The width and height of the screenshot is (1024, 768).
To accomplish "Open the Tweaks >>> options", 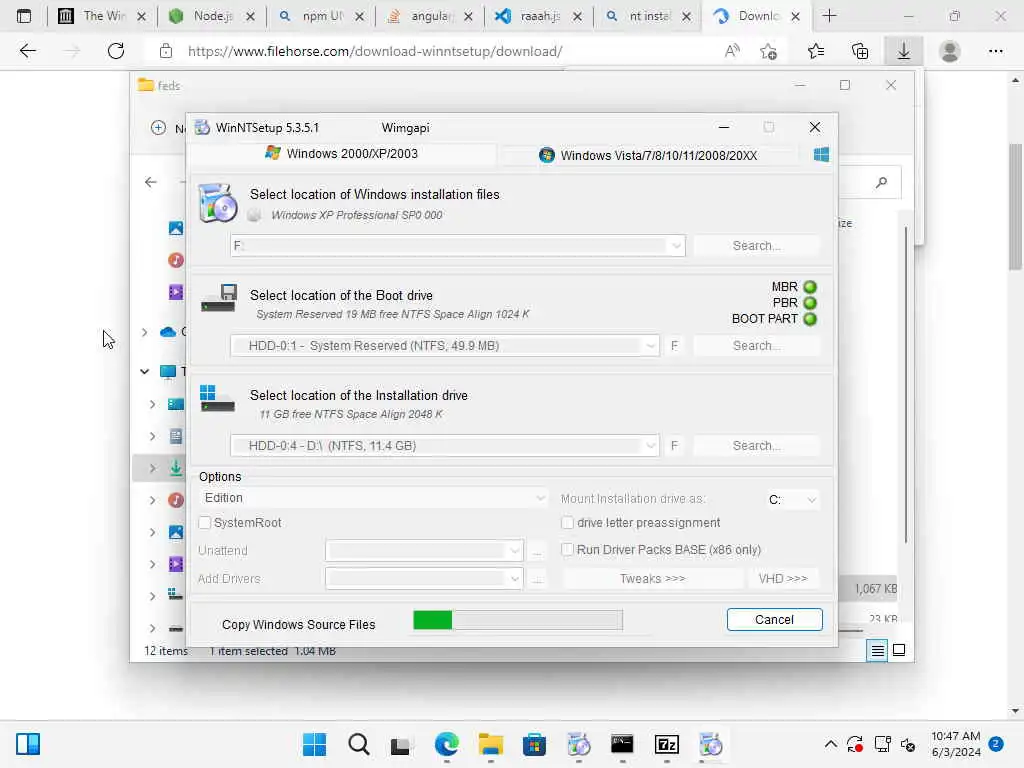I will (652, 579).
